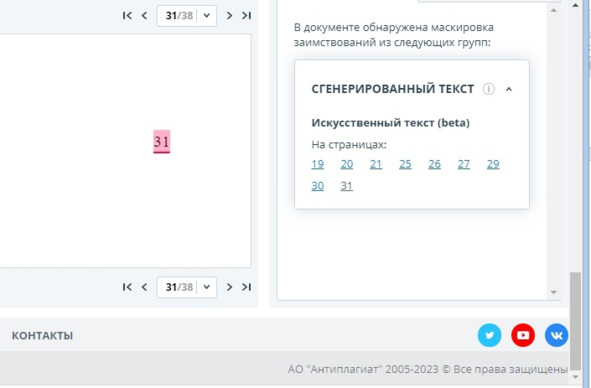The image size is (591, 388).
Task: Open page selector dropdown in bottom pager
Action: click(207, 287)
